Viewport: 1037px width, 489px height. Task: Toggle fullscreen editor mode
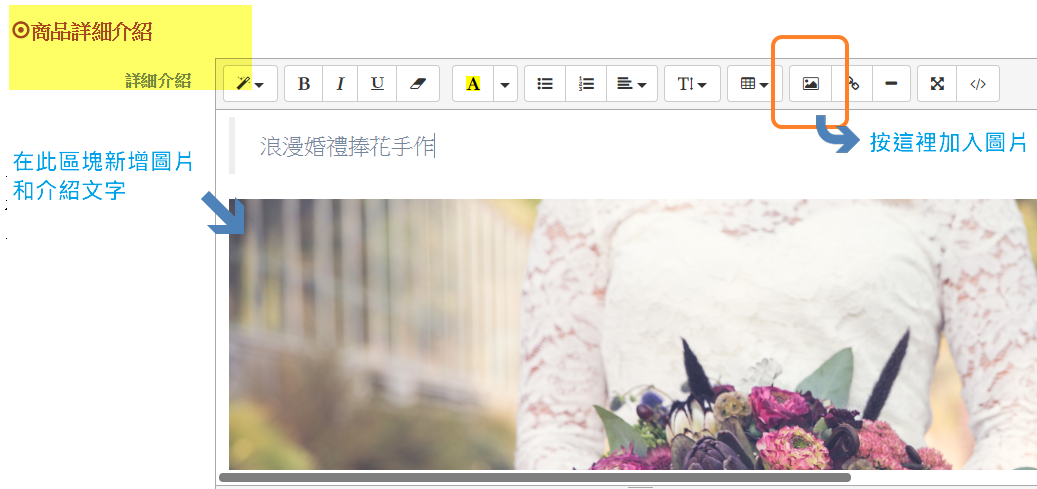[937, 83]
